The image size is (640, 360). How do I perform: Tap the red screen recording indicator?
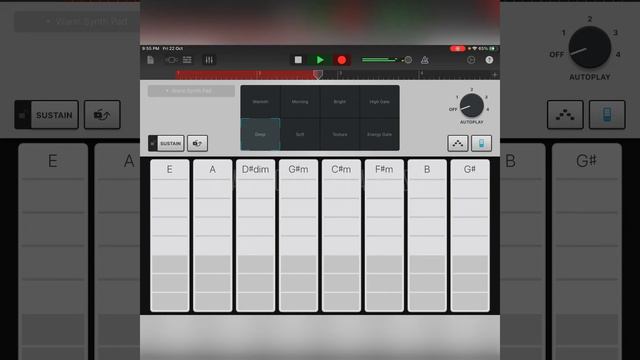pos(458,49)
